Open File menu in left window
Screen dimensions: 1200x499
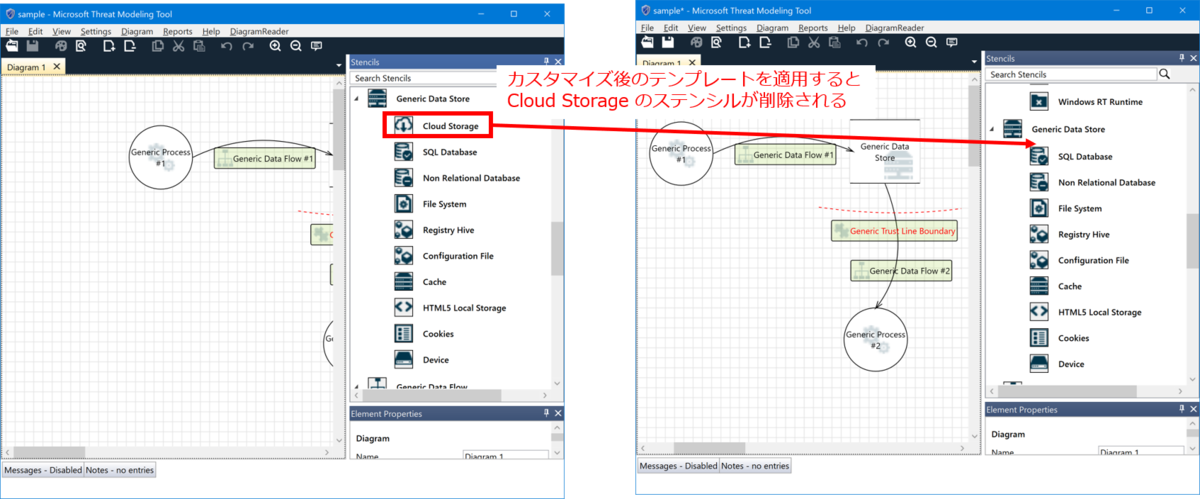tap(12, 31)
